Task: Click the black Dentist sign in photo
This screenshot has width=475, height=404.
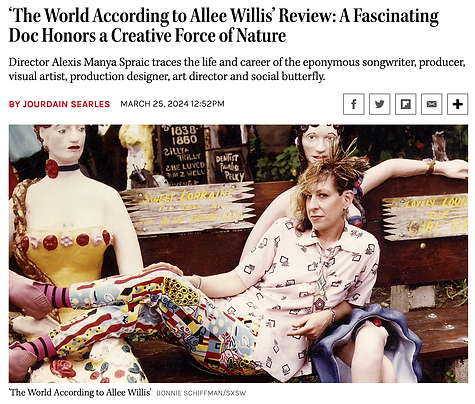Action: tap(228, 165)
